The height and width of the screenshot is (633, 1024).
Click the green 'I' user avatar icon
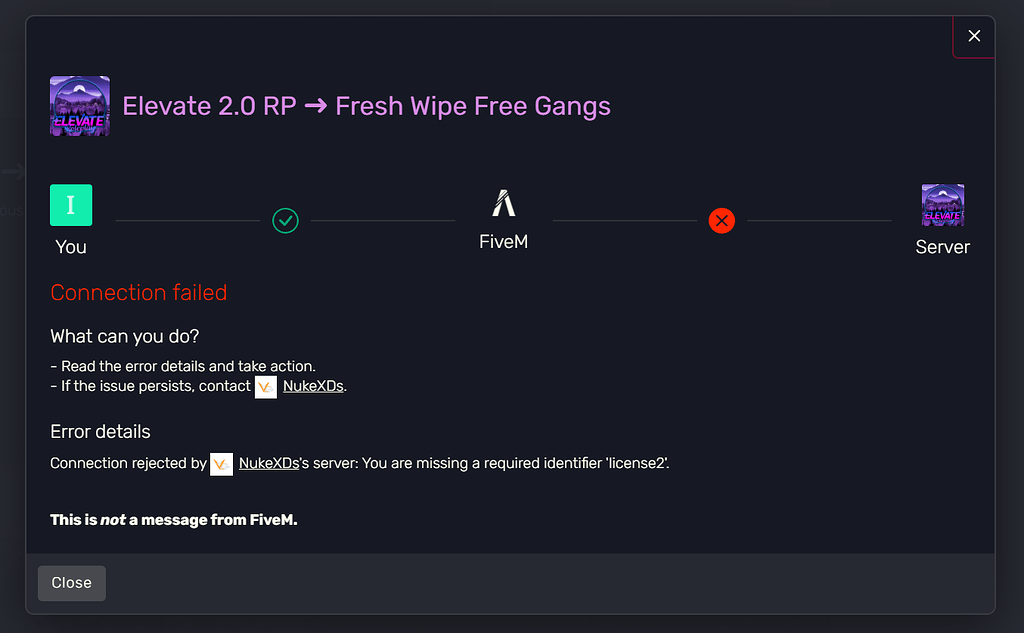71,205
